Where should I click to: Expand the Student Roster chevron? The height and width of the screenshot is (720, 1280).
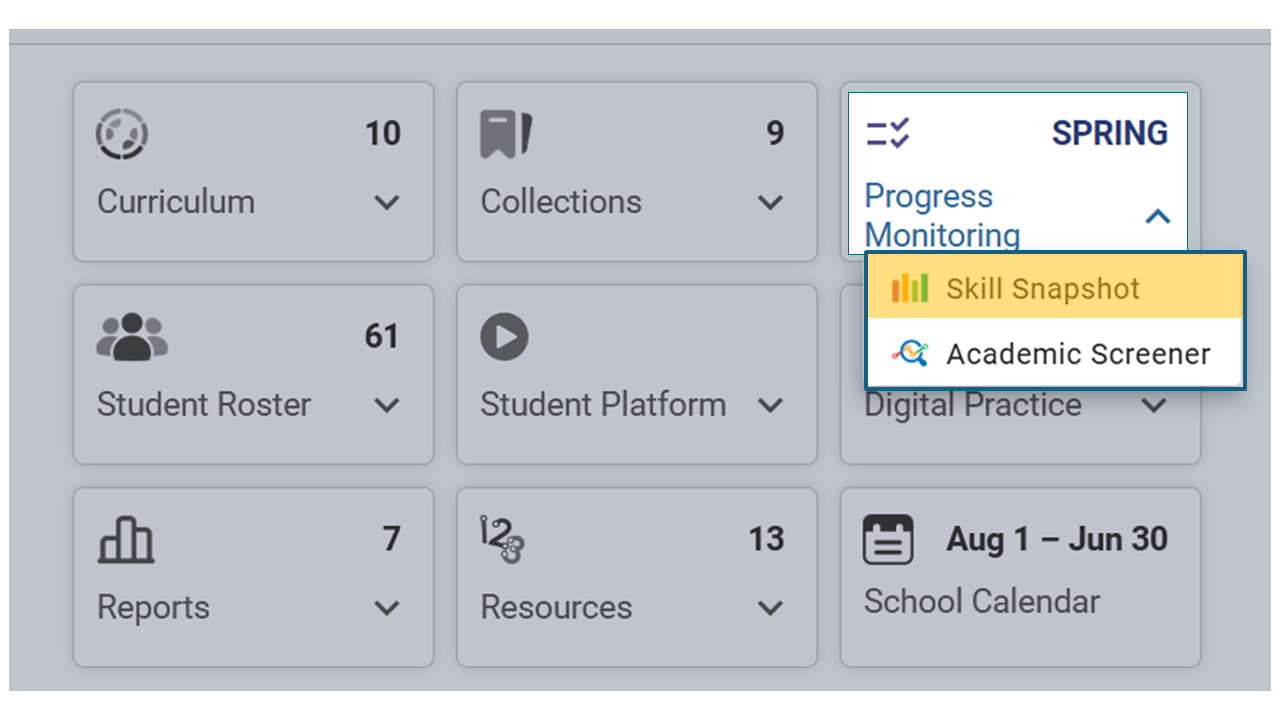(x=387, y=405)
